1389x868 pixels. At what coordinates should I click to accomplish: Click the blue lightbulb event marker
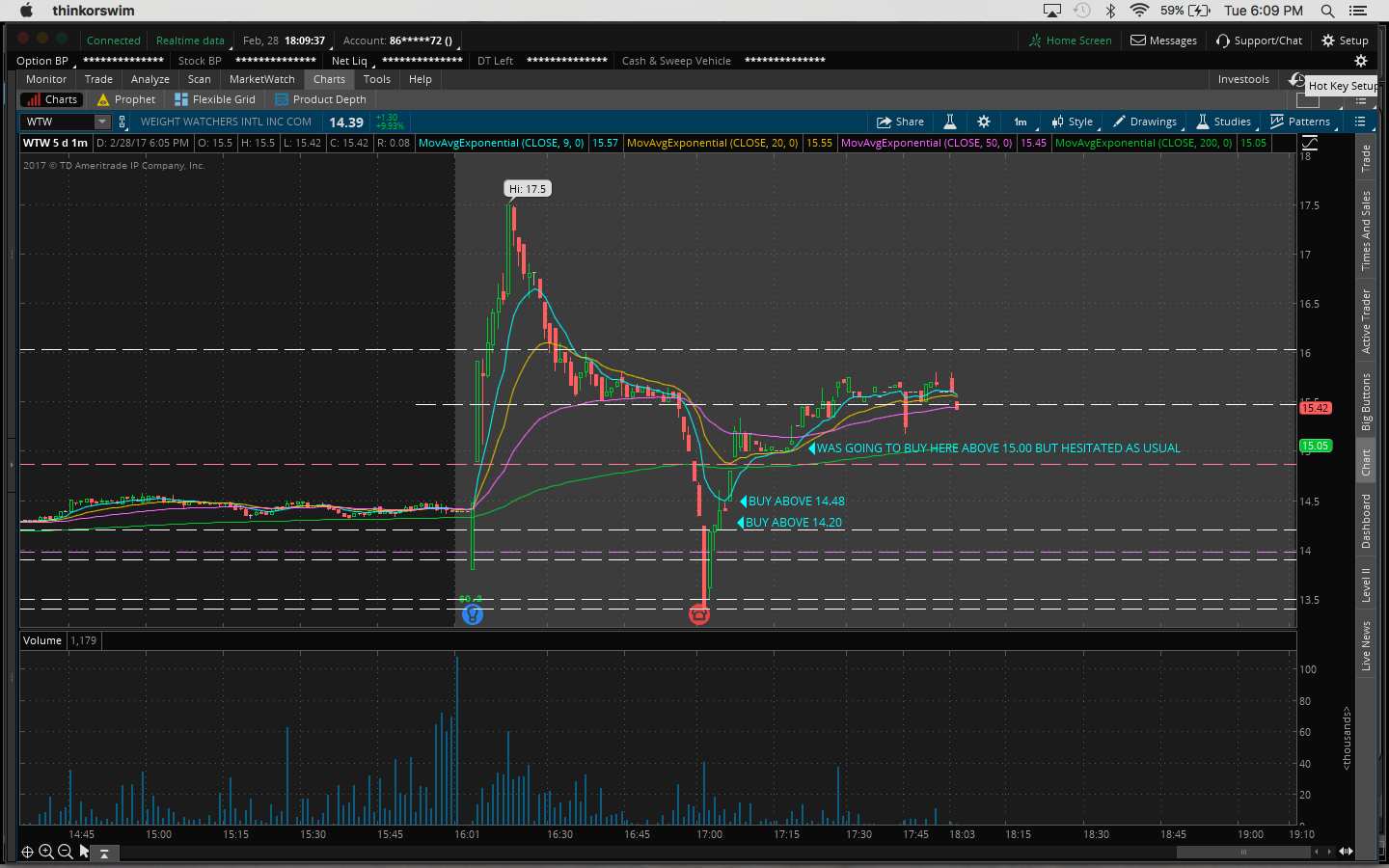pyautogui.click(x=473, y=613)
